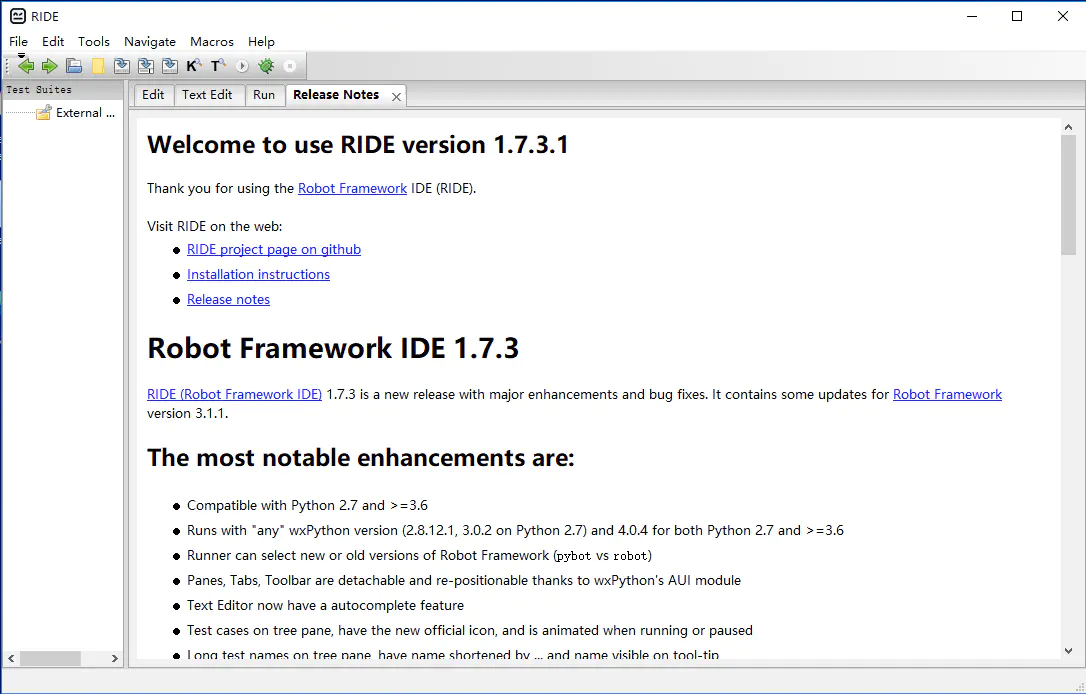
Task: Click the vertical scrollbar down arrow
Action: [x=1068, y=650]
